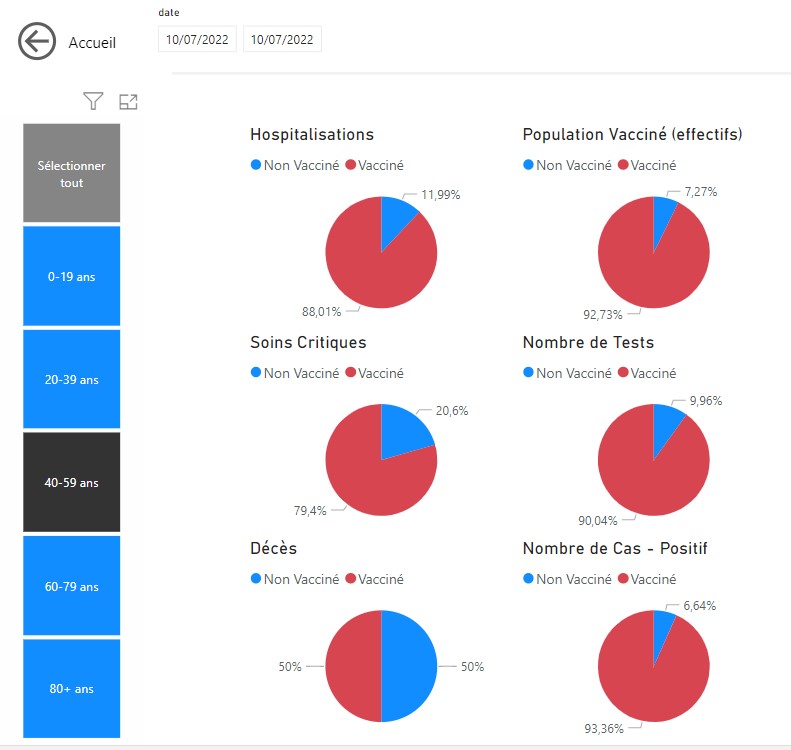Open the end date field
Screen dimensions: 791x750
point(282,40)
